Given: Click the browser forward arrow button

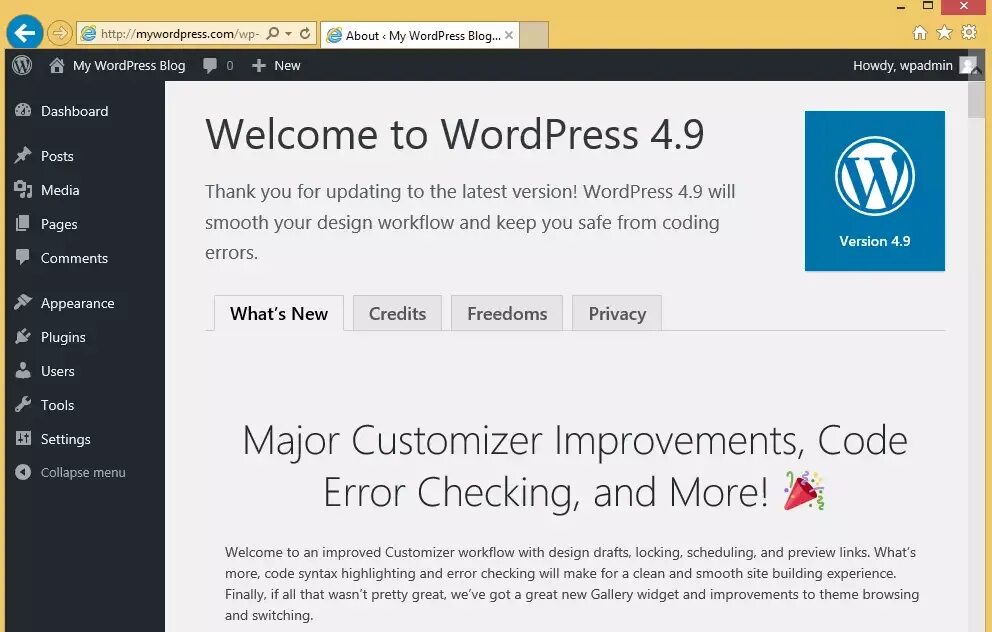Looking at the screenshot, I should point(59,33).
